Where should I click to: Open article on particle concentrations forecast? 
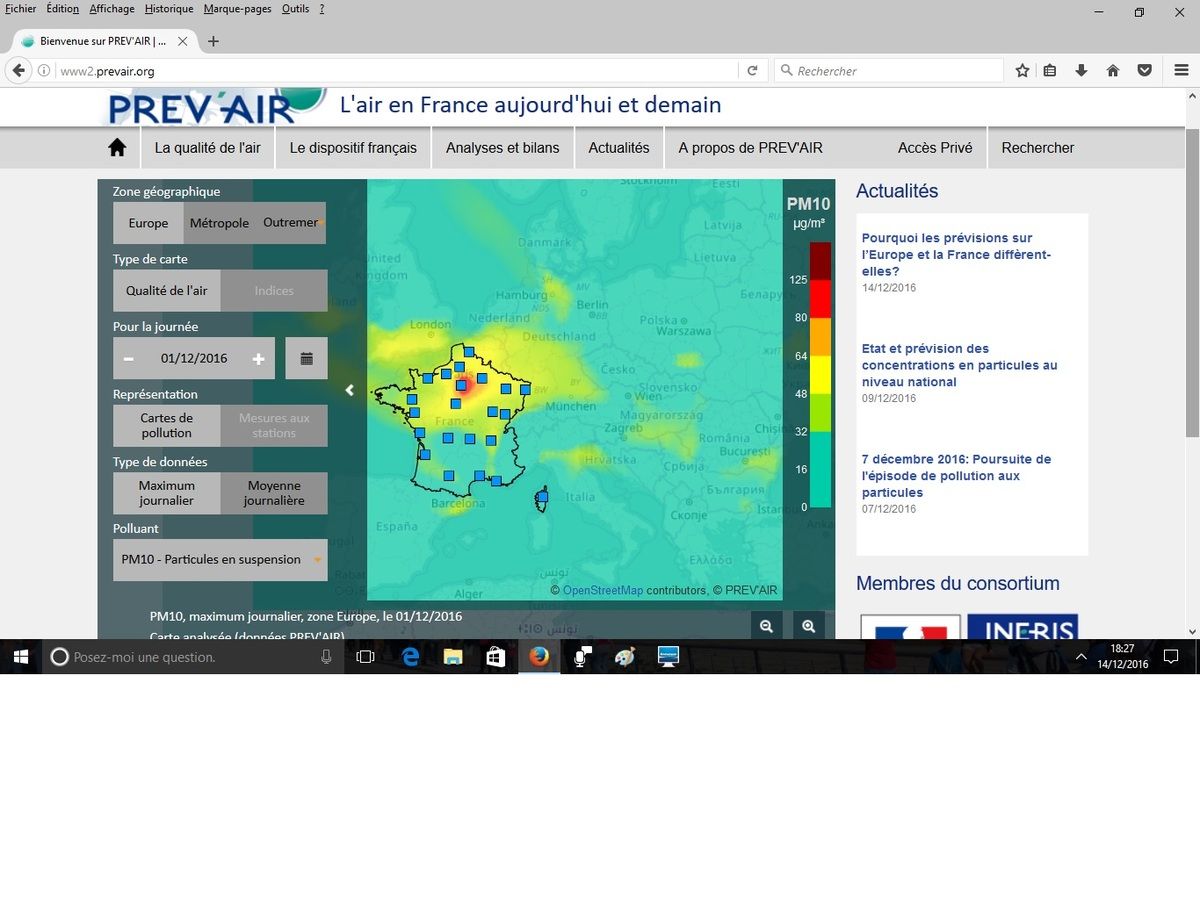point(959,365)
